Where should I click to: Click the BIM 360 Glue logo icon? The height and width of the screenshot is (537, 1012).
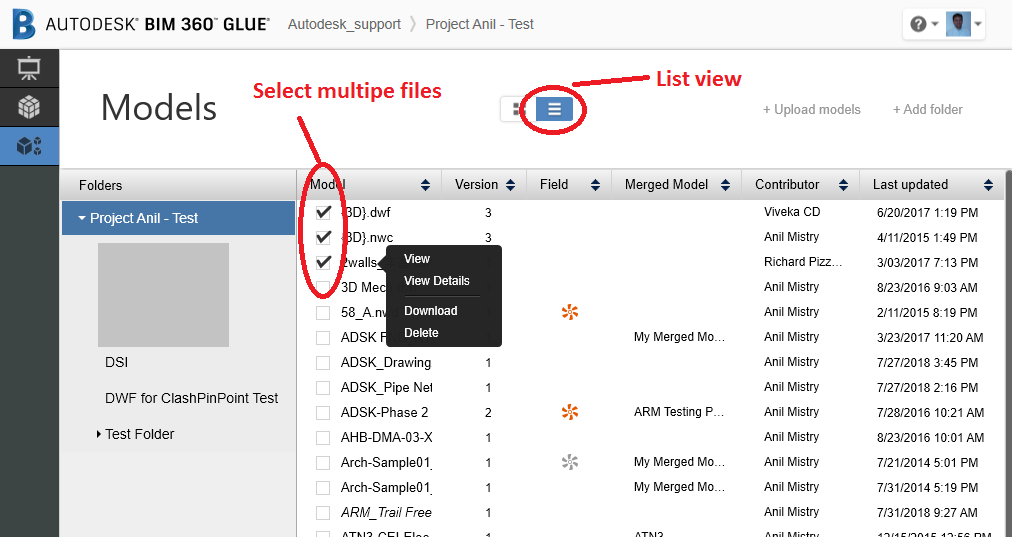[24, 25]
